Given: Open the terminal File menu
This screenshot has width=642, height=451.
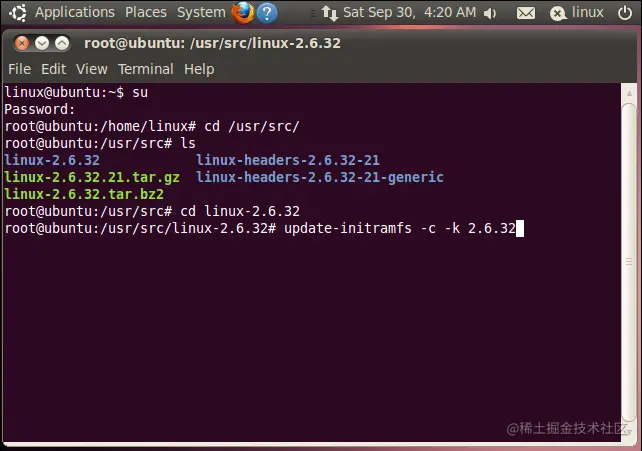Looking at the screenshot, I should click(19, 69).
